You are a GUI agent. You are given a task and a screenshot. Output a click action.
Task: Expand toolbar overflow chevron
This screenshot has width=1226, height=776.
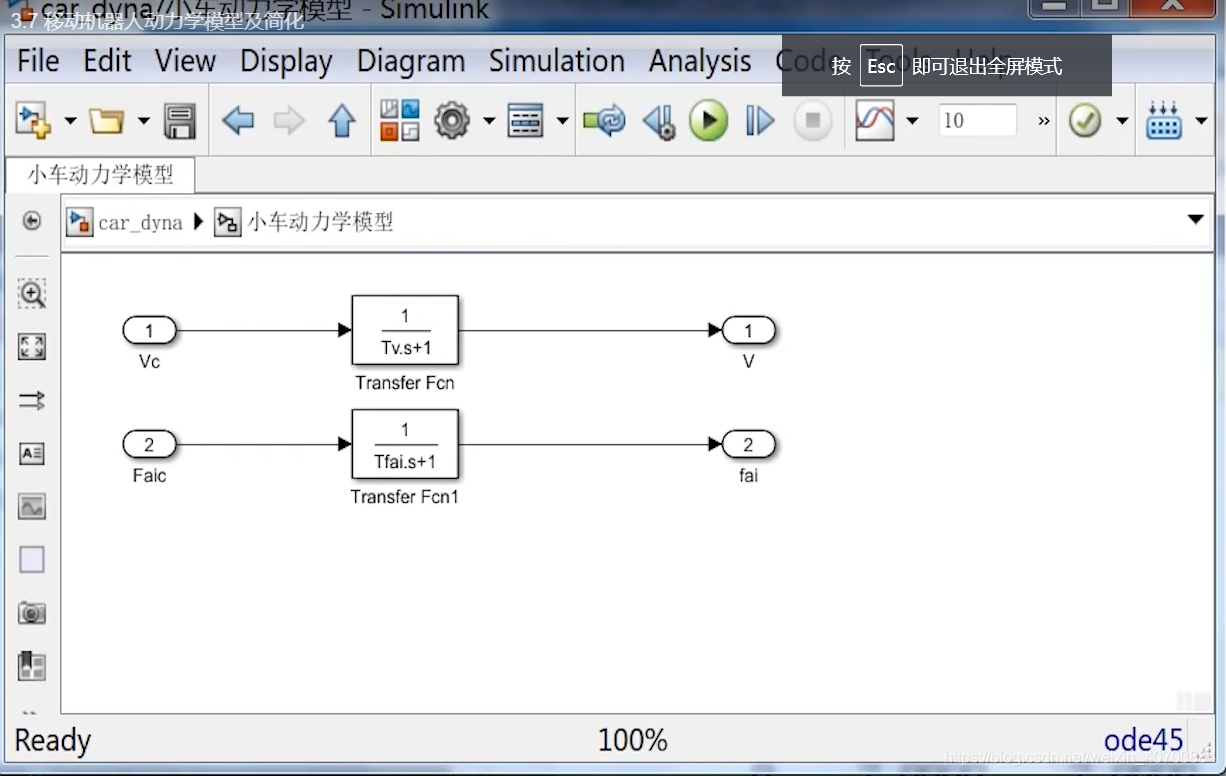[x=1044, y=121]
